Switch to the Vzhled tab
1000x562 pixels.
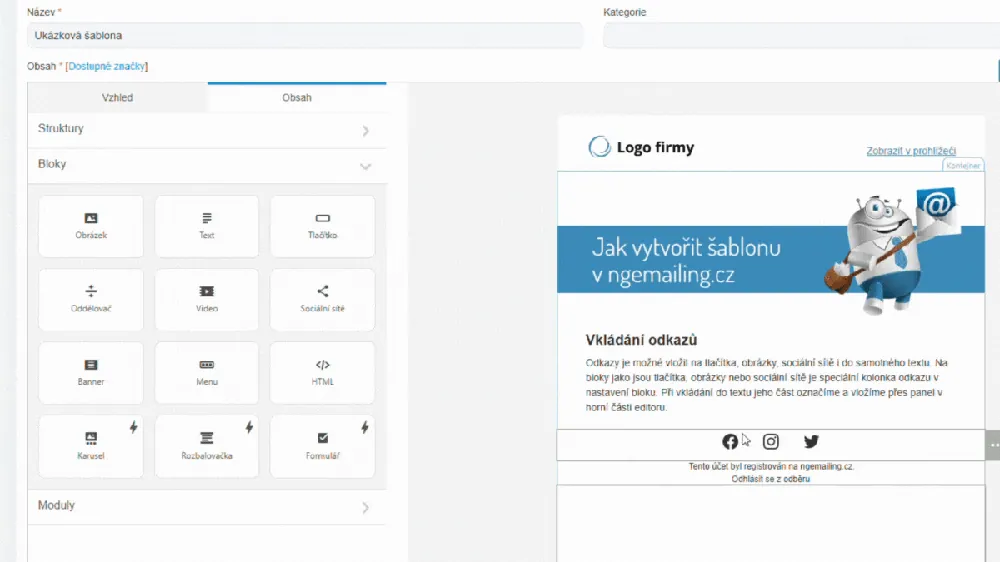pyautogui.click(x=117, y=98)
